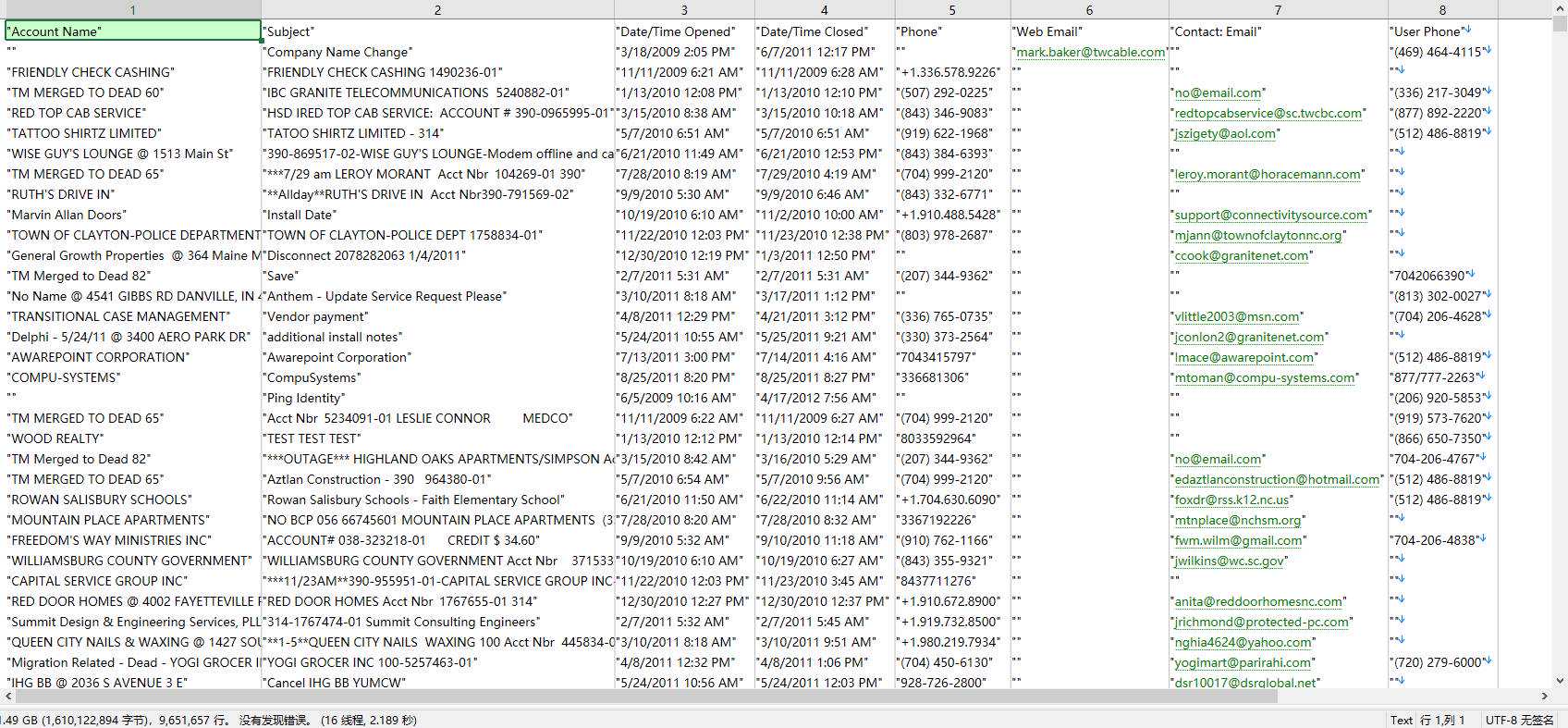Open the mark.baker@twcable.com email link

(x=1090, y=52)
